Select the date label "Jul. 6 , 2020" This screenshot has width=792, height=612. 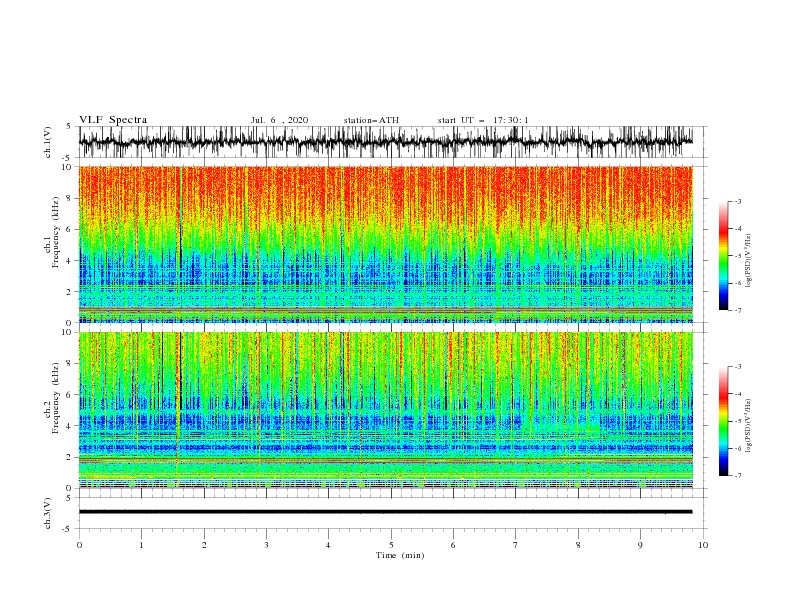[279, 120]
